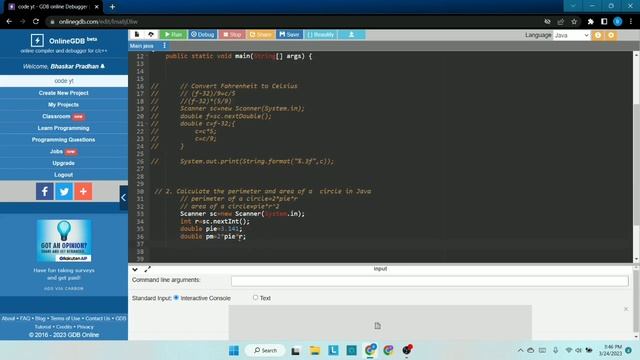Collapse the input panel with the down chevron
The height and width of the screenshot is (360, 640).
135,269
